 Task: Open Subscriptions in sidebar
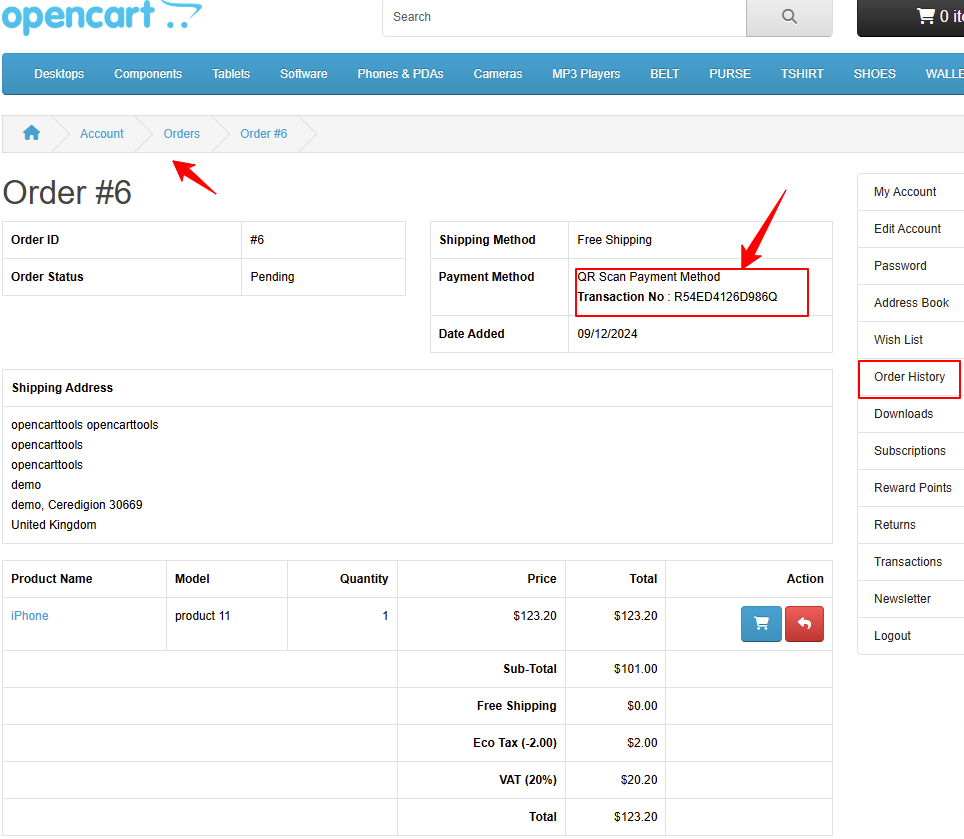(x=911, y=451)
